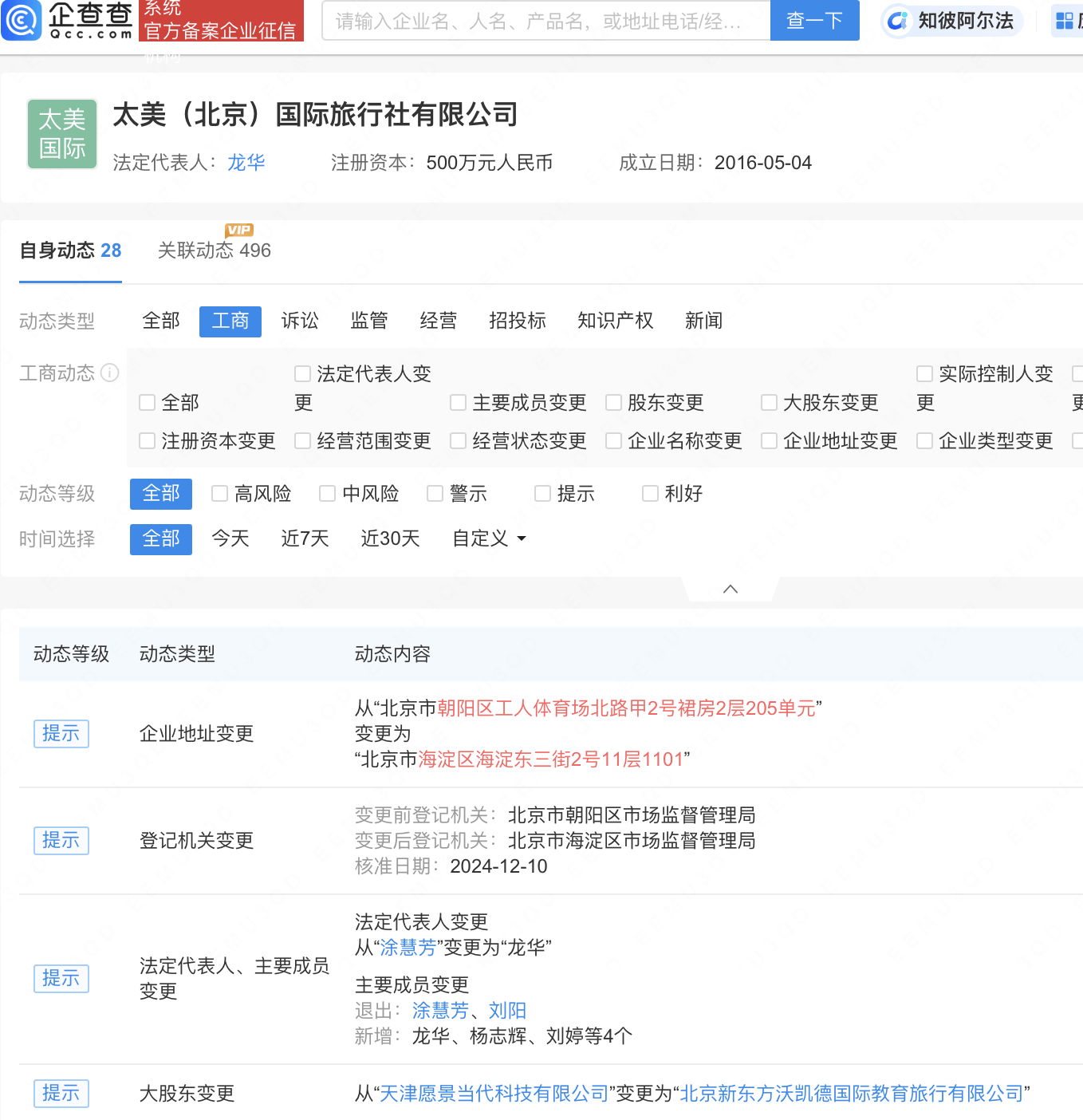Check the 主要成员变更 checkbox
Viewport: 1083px width, 1120px height.
coord(458,403)
